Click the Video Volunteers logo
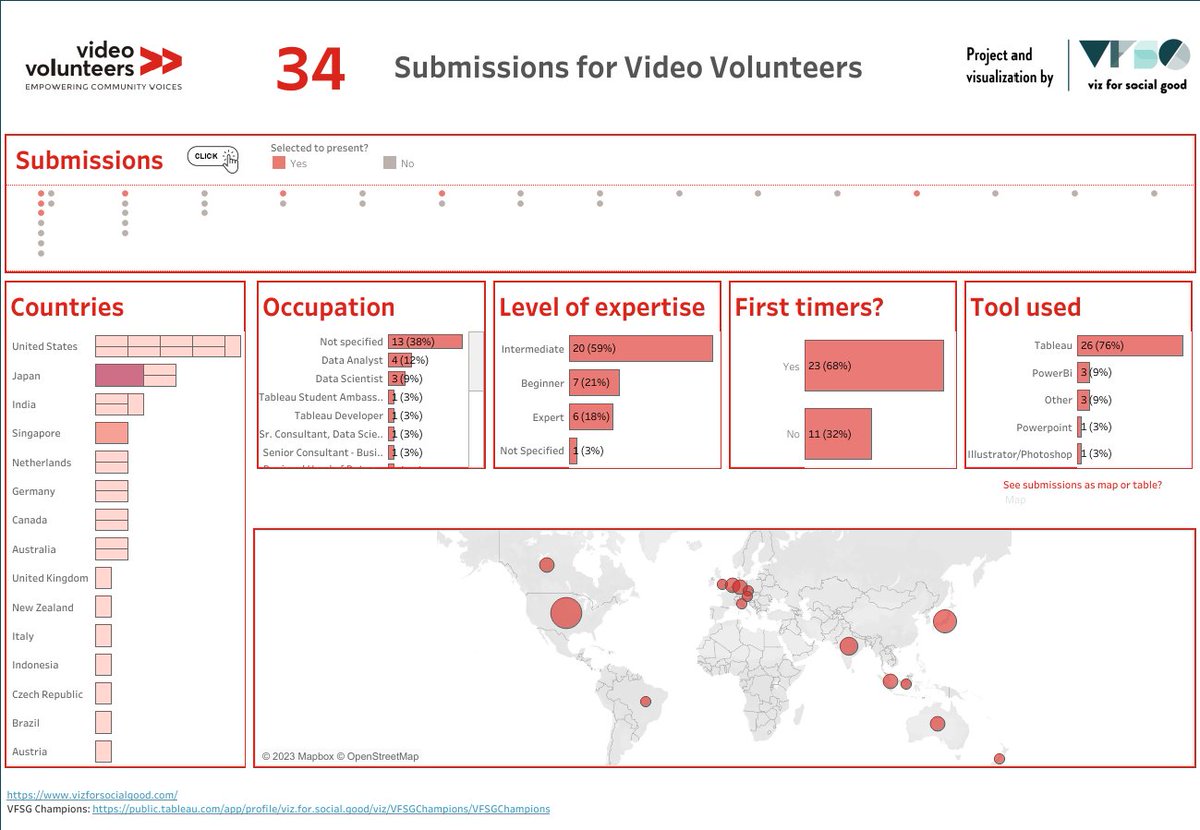The width and height of the screenshot is (1200, 830). [x=100, y=64]
